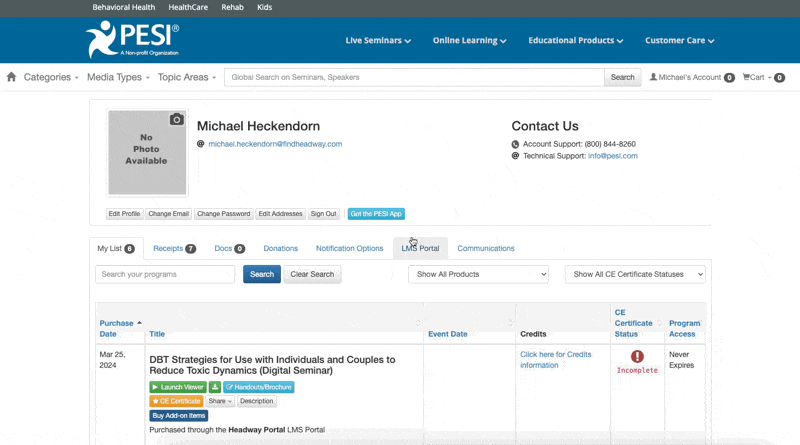Click the Rehab top link
800x445 pixels.
point(232,7)
